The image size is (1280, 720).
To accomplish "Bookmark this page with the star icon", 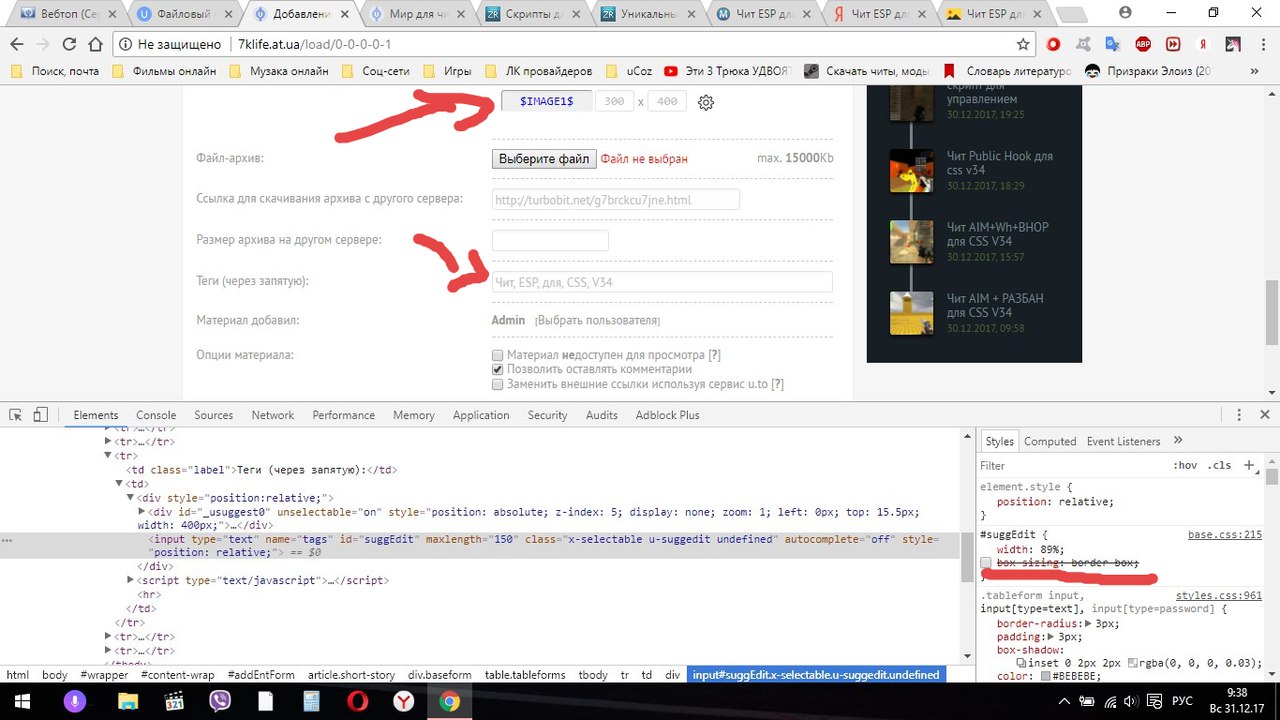I will pyautogui.click(x=1023, y=45).
